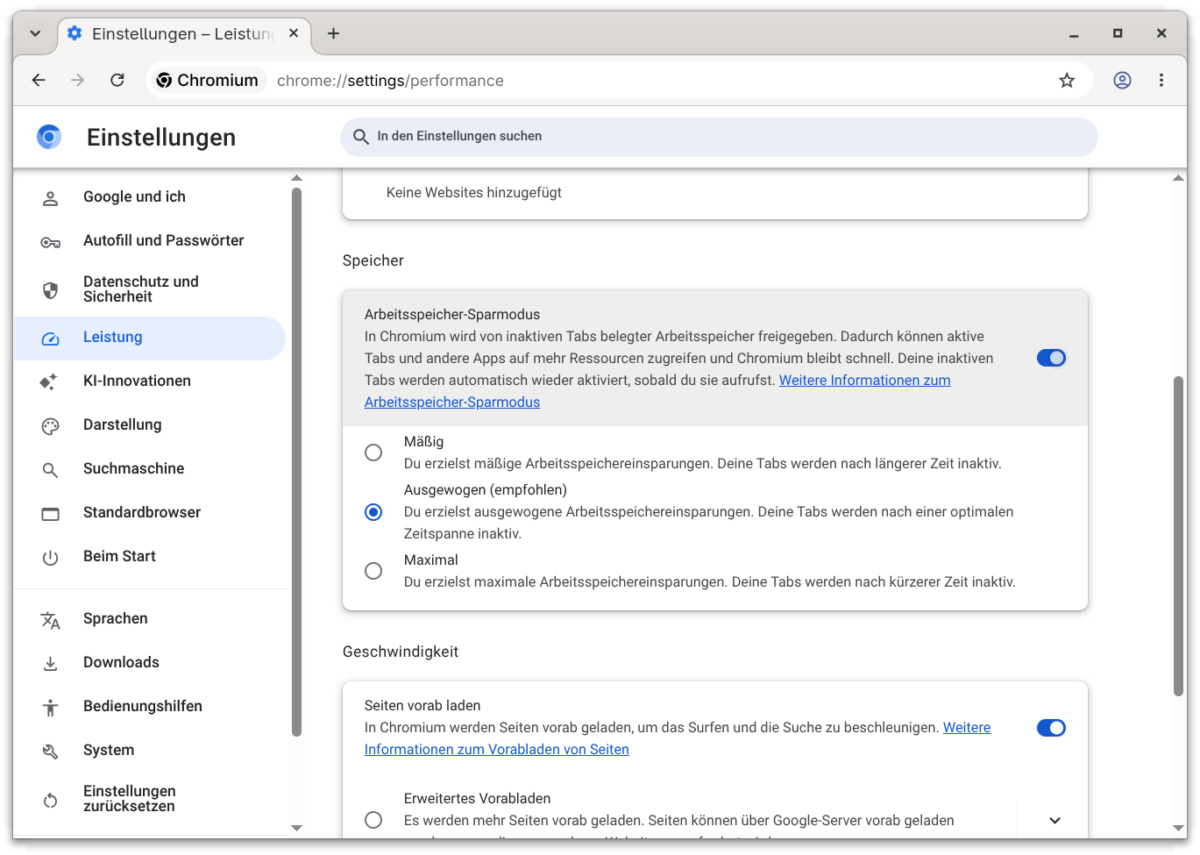Click the KI-Innovationen sparkle icon
Screen dimensions: 1200x855
[x=49, y=382]
